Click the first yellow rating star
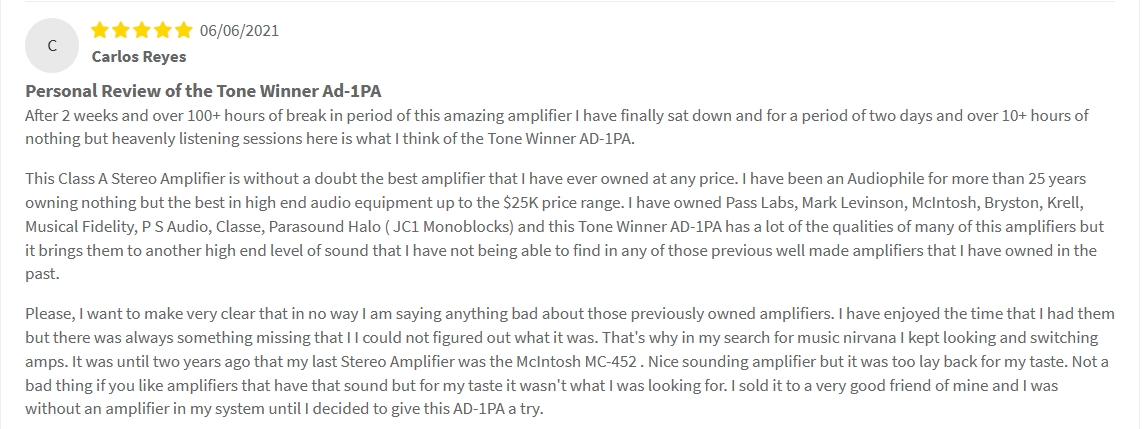Viewport: 1142px width, 429px height. click(x=100, y=30)
